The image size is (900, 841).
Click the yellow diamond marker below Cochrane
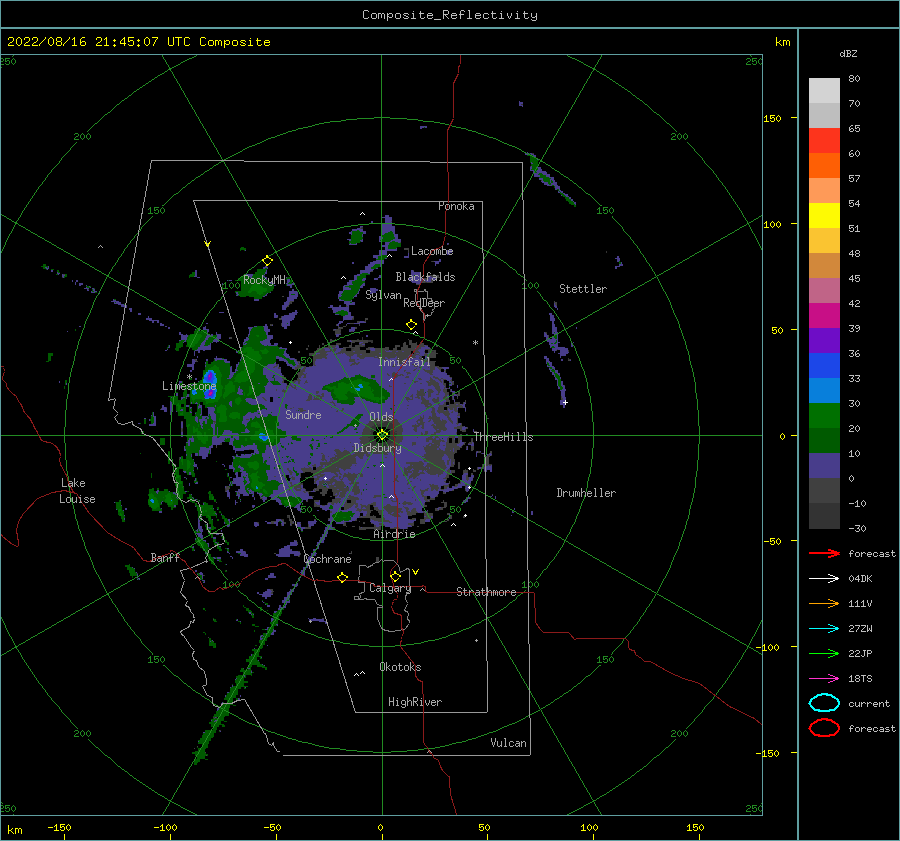click(x=343, y=578)
